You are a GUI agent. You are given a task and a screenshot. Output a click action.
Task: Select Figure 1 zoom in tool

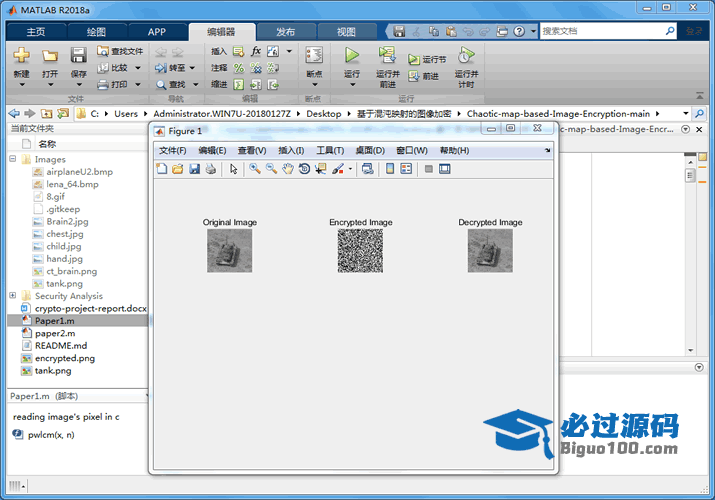[x=255, y=169]
